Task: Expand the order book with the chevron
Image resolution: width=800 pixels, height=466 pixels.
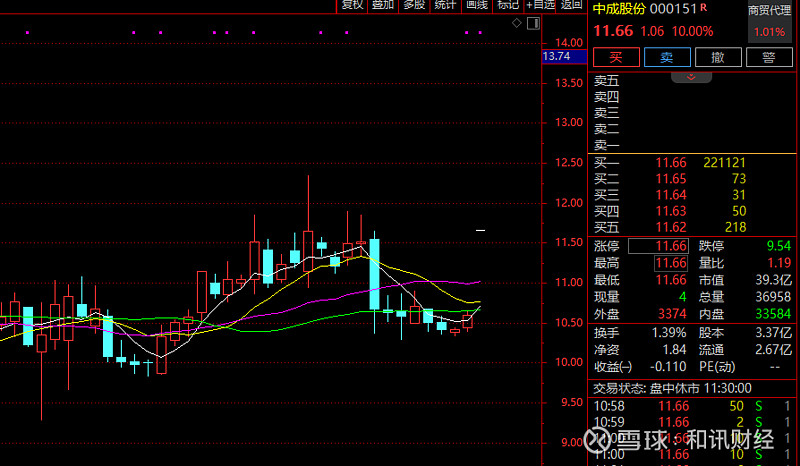Action: tap(691, 77)
